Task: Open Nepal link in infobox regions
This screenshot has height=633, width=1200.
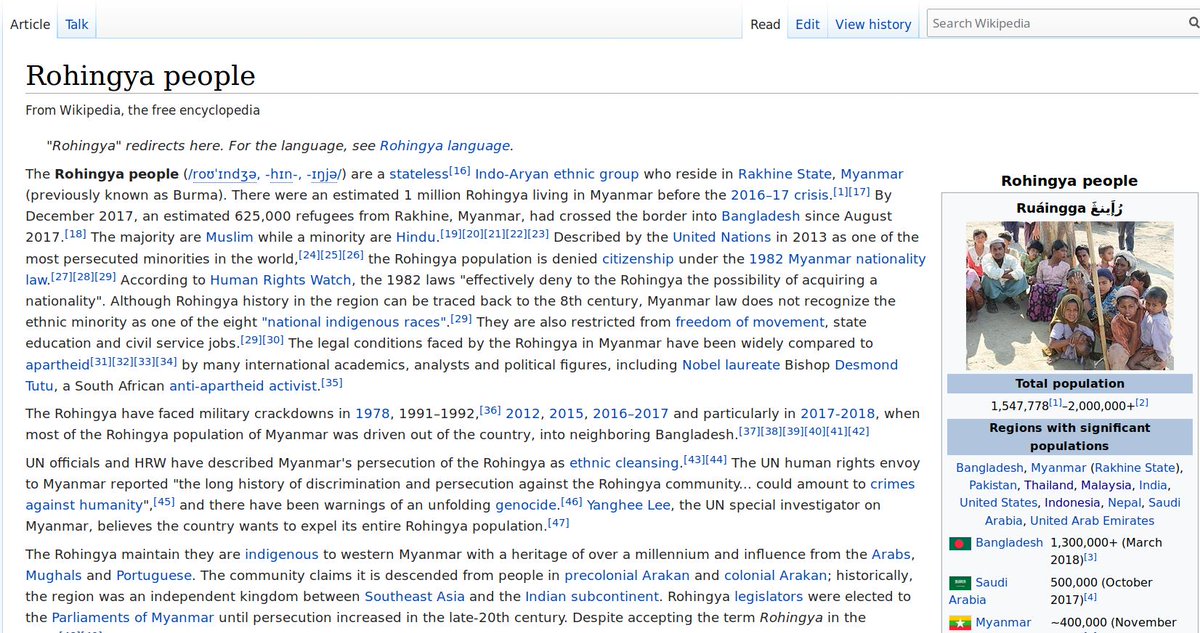Action: pos(1124,503)
